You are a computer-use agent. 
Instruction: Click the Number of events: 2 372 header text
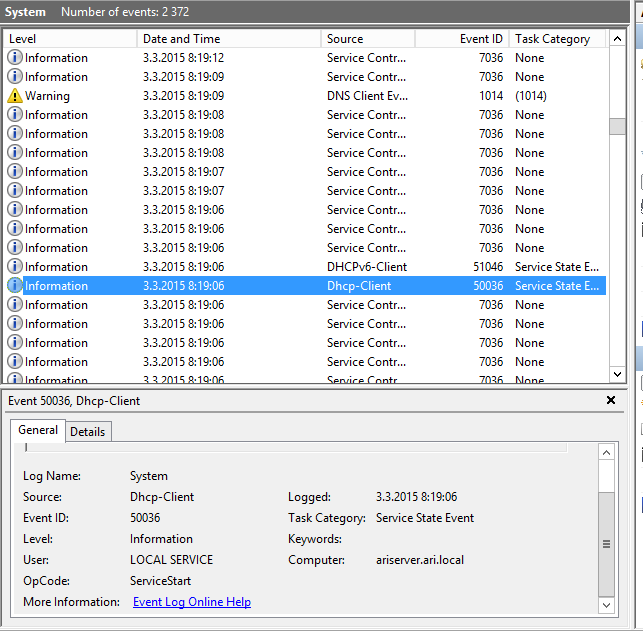[125, 11]
